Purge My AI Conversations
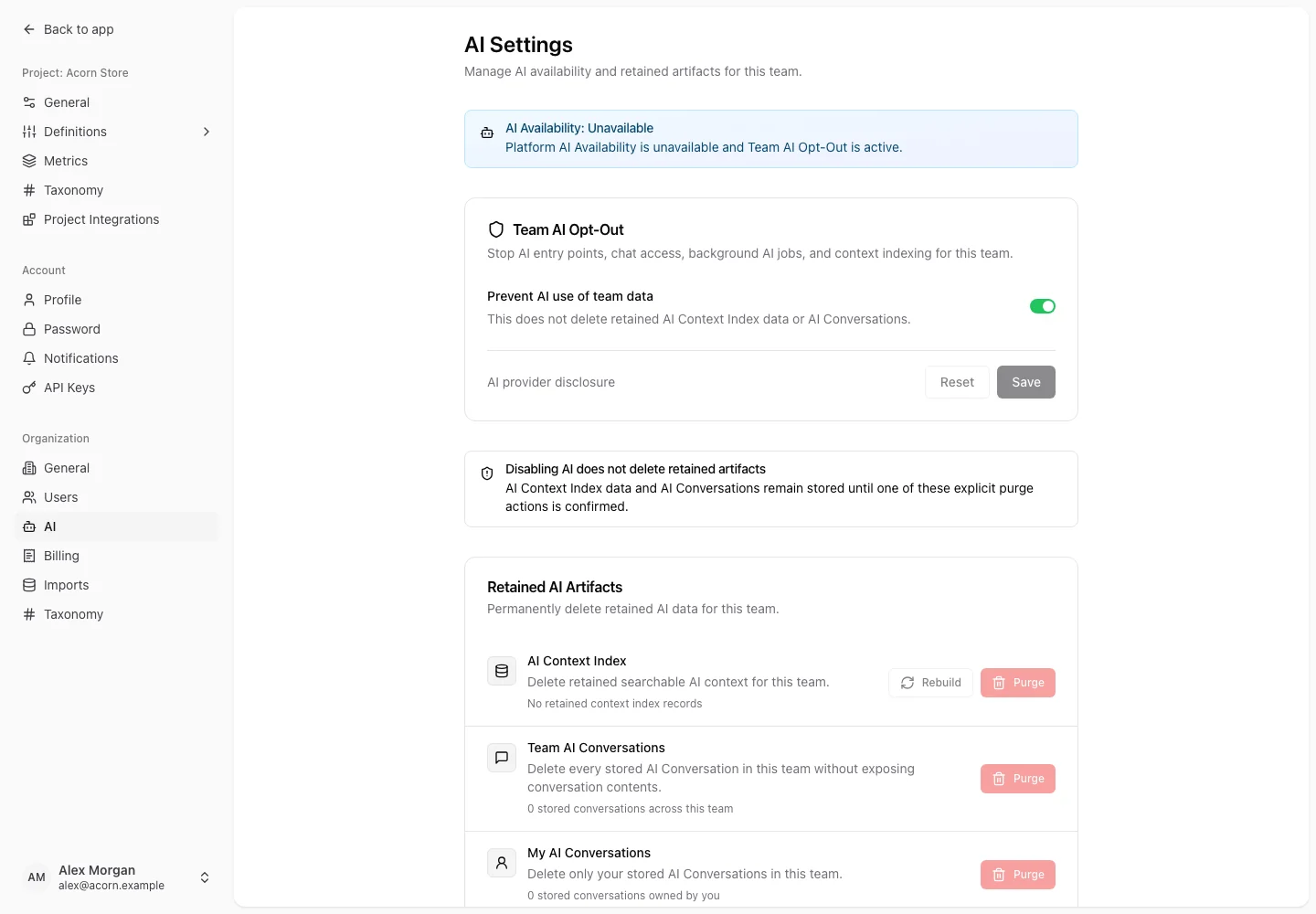 tap(1018, 875)
